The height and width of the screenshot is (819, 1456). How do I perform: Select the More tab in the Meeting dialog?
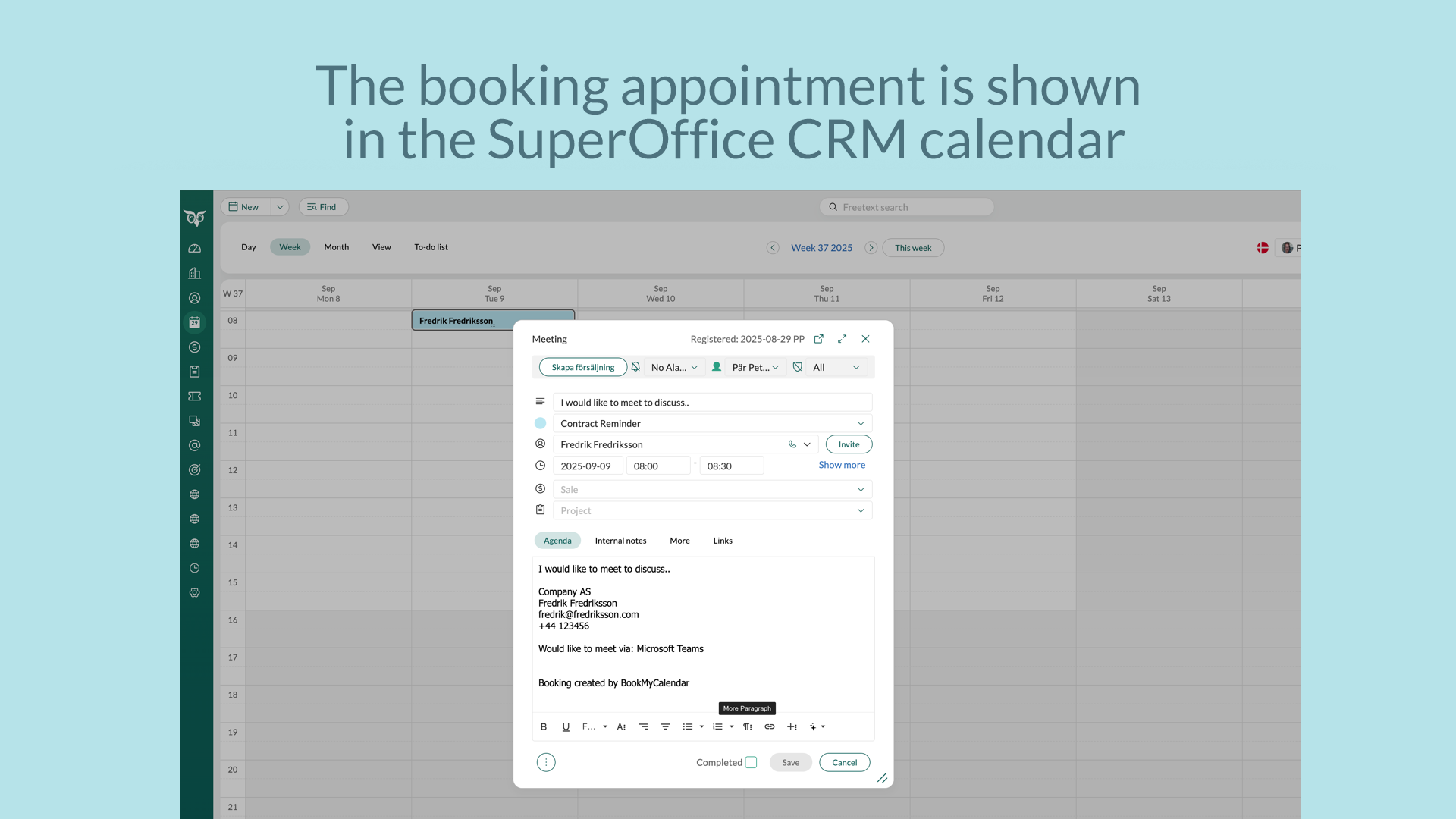pyautogui.click(x=679, y=541)
